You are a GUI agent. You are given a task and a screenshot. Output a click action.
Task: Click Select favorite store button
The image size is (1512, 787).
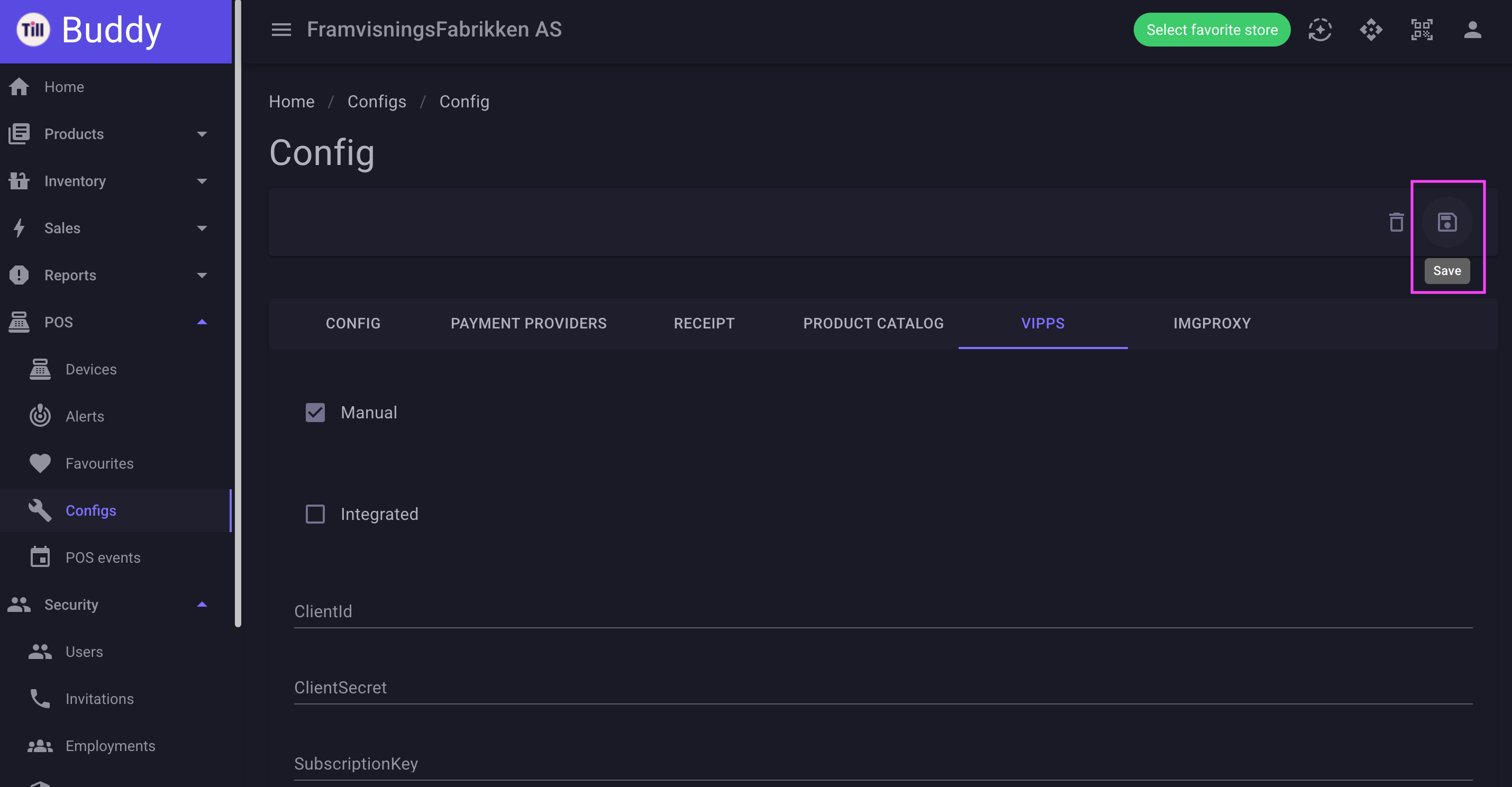pyautogui.click(x=1212, y=29)
